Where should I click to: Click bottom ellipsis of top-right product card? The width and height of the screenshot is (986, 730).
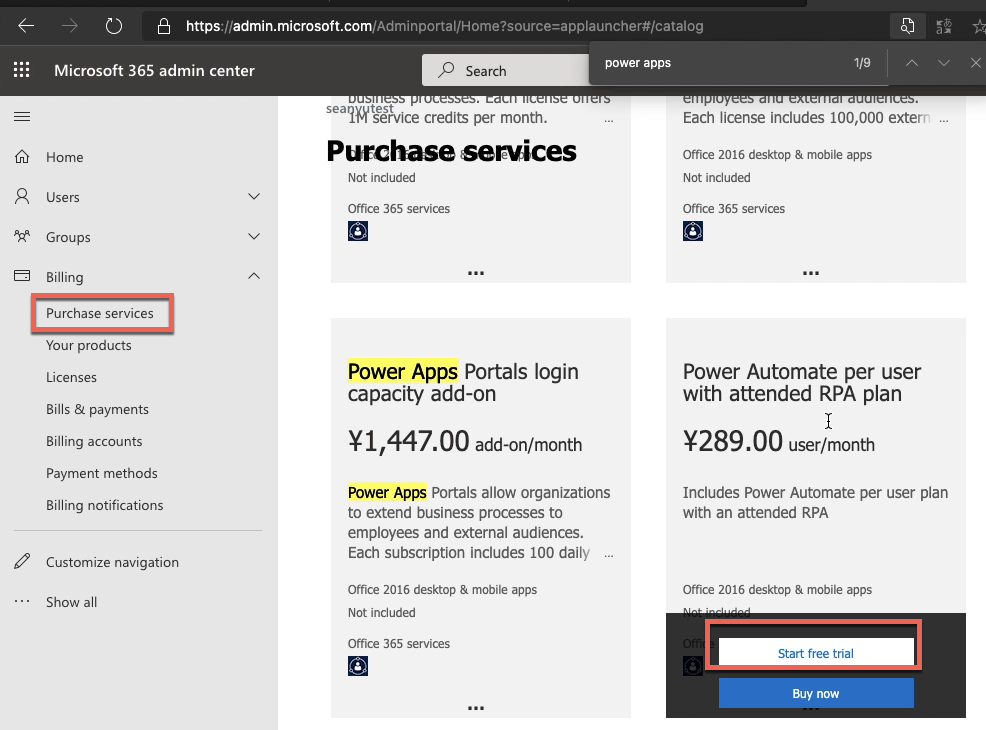(x=811, y=273)
